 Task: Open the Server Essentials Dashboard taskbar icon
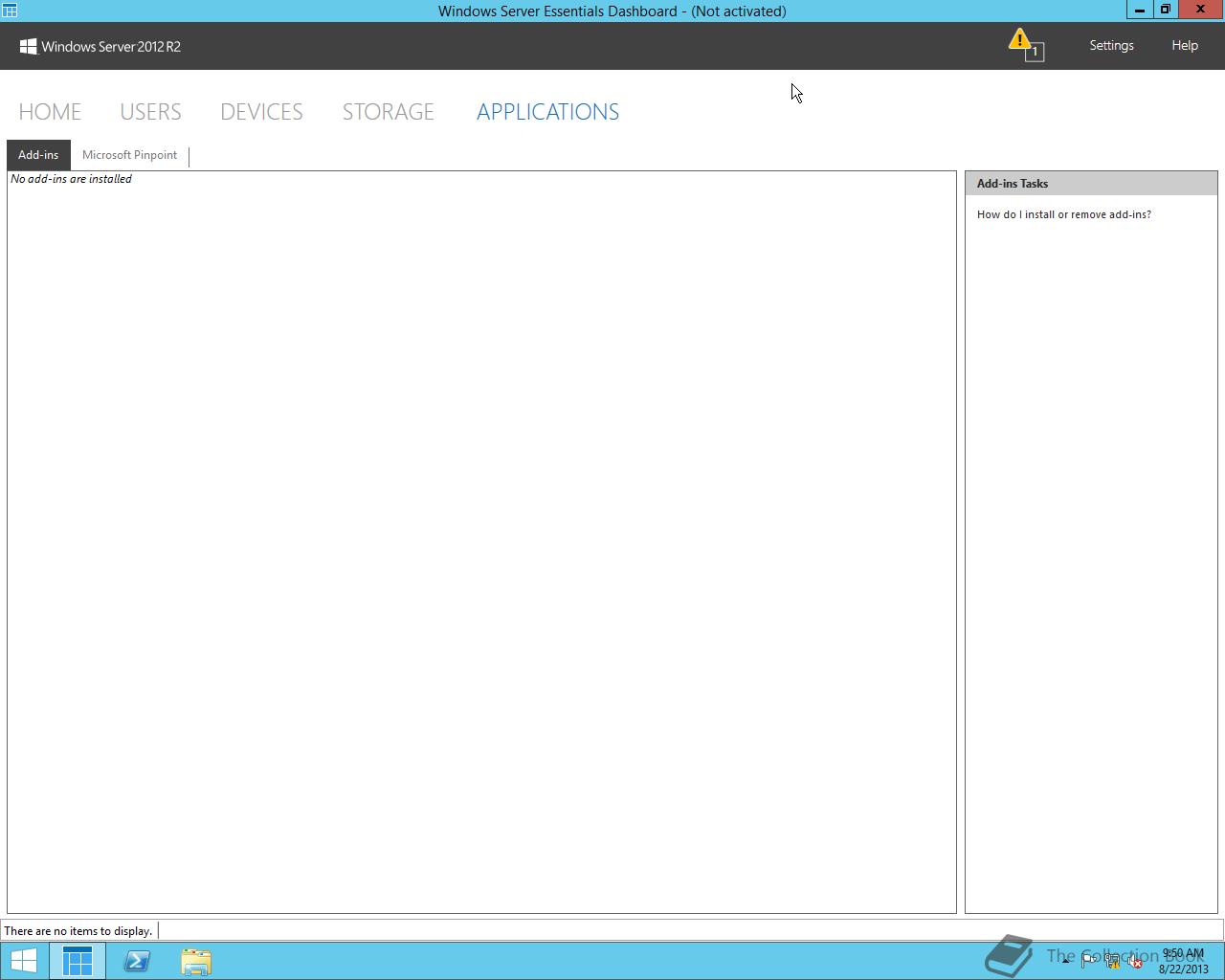[78, 961]
